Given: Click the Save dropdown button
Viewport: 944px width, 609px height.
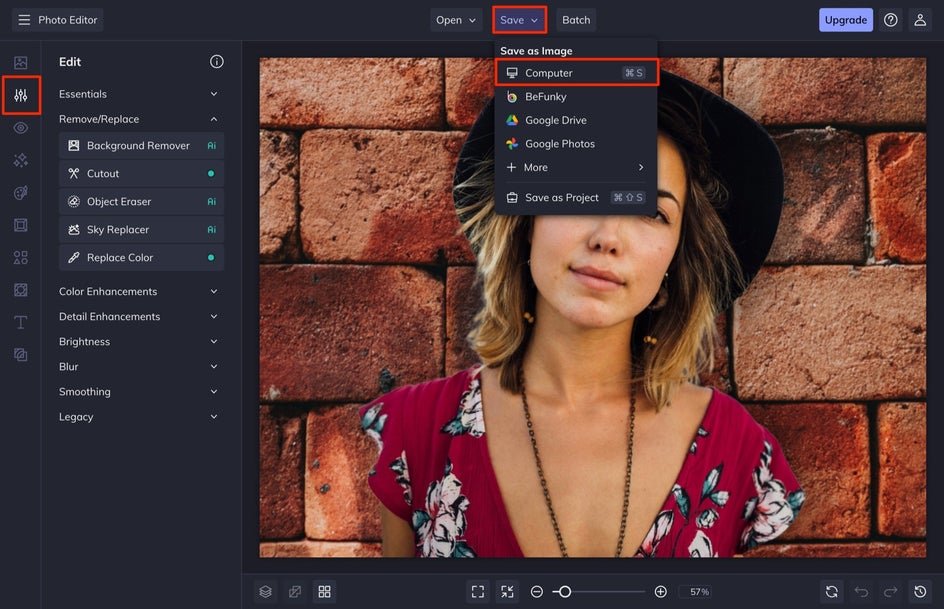Looking at the screenshot, I should 520,20.
